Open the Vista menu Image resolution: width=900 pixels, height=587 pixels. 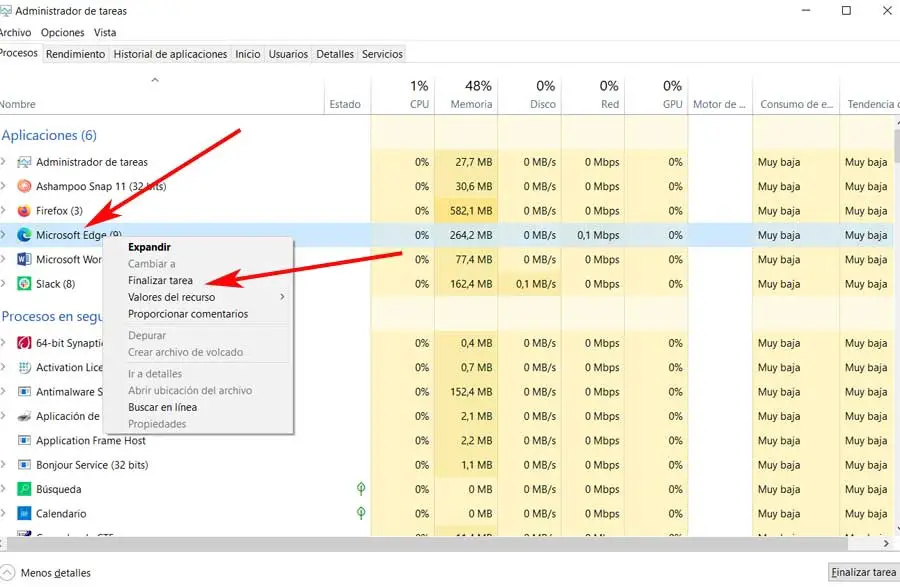coord(105,33)
